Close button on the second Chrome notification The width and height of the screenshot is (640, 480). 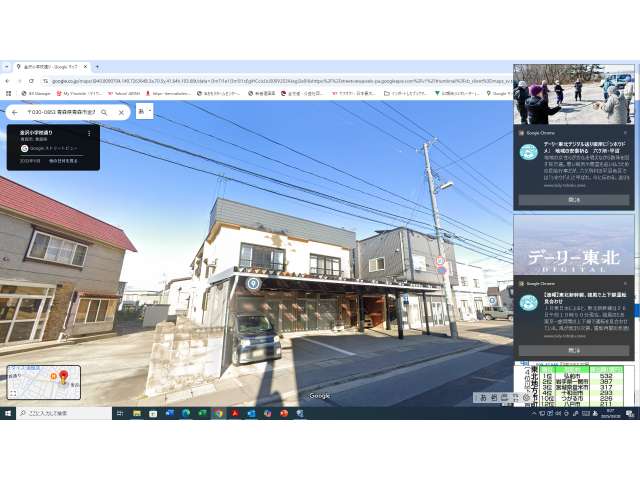tap(574, 350)
